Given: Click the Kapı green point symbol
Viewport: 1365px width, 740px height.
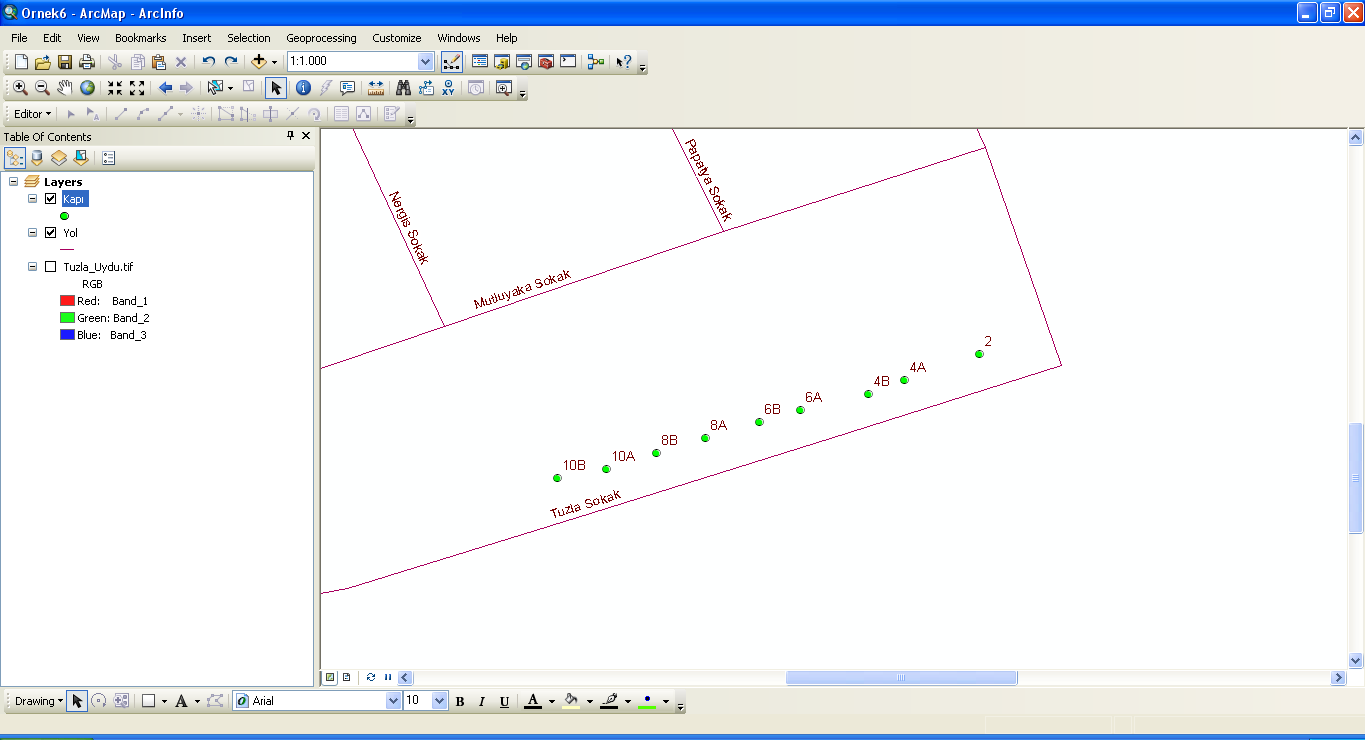Looking at the screenshot, I should click(65, 216).
